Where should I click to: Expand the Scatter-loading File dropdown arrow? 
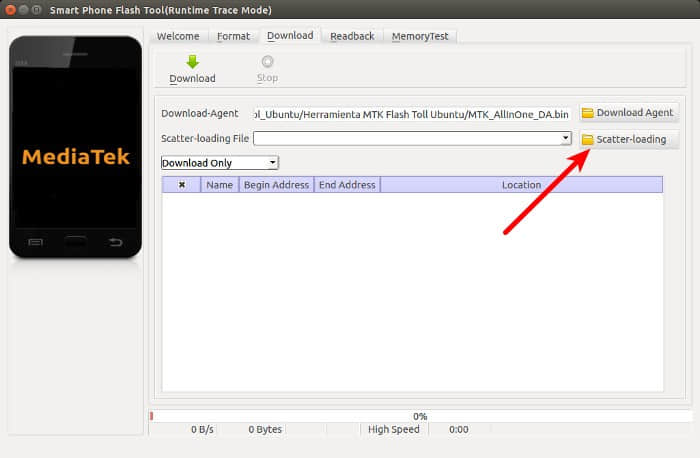(566, 138)
